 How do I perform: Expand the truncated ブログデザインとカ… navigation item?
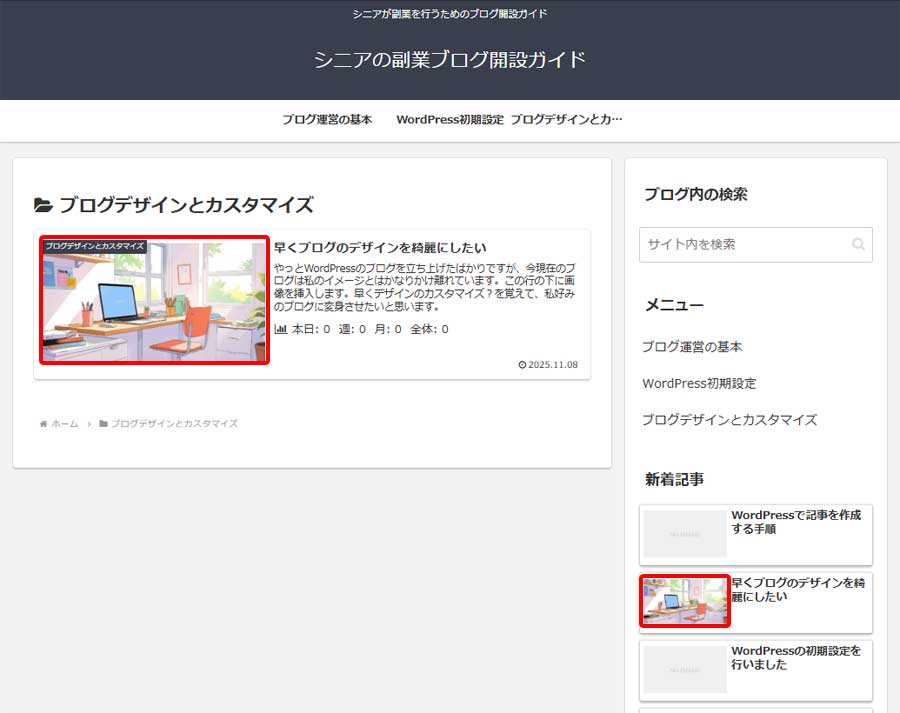tap(567, 119)
